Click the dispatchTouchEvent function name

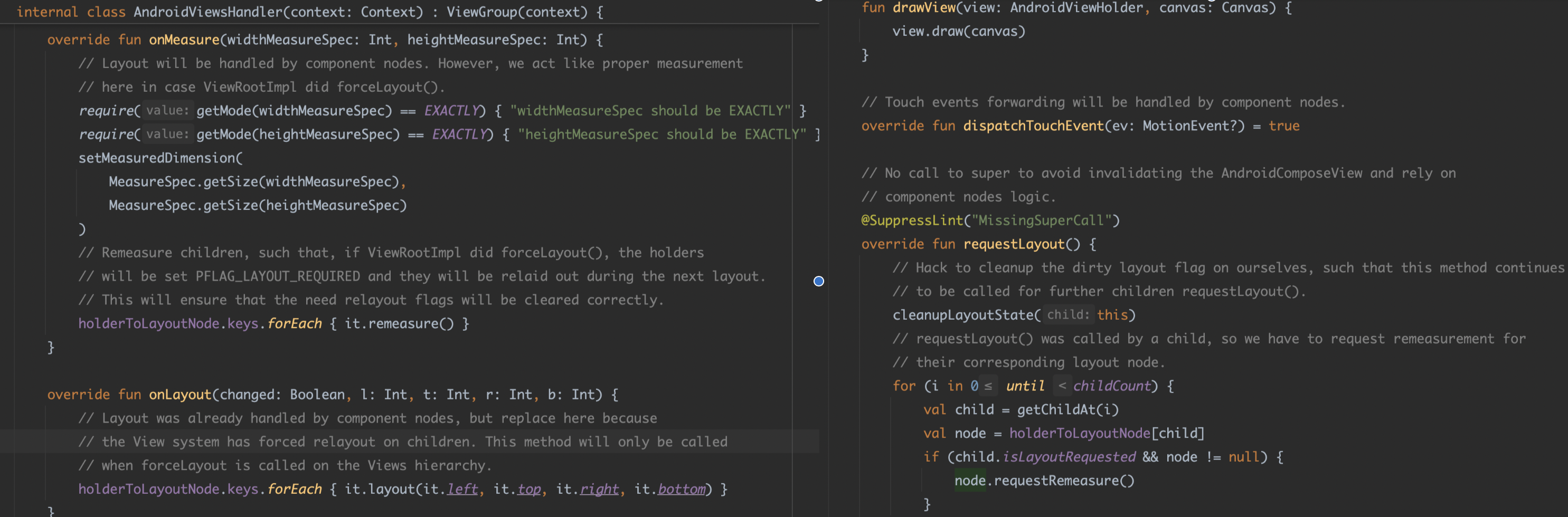(x=1033, y=126)
